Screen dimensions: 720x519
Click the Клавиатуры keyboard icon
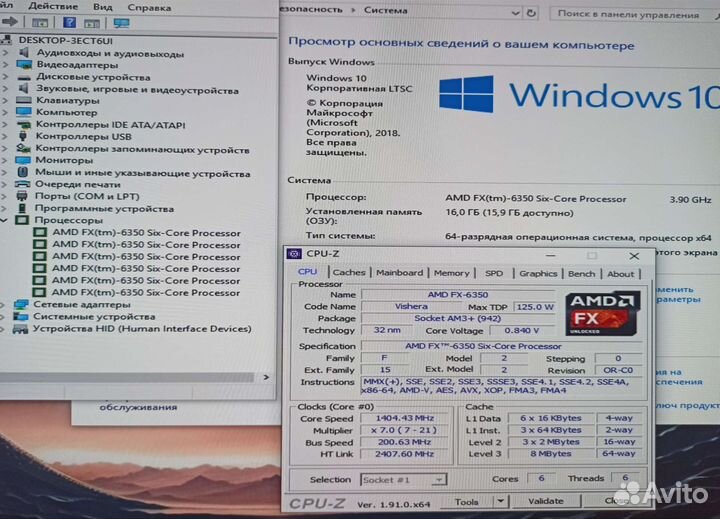point(24,100)
